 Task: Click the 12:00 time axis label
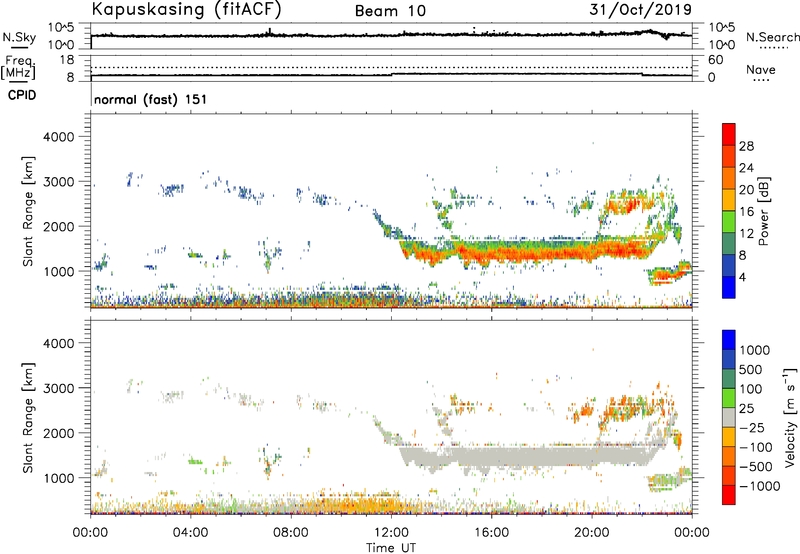pyautogui.click(x=391, y=533)
